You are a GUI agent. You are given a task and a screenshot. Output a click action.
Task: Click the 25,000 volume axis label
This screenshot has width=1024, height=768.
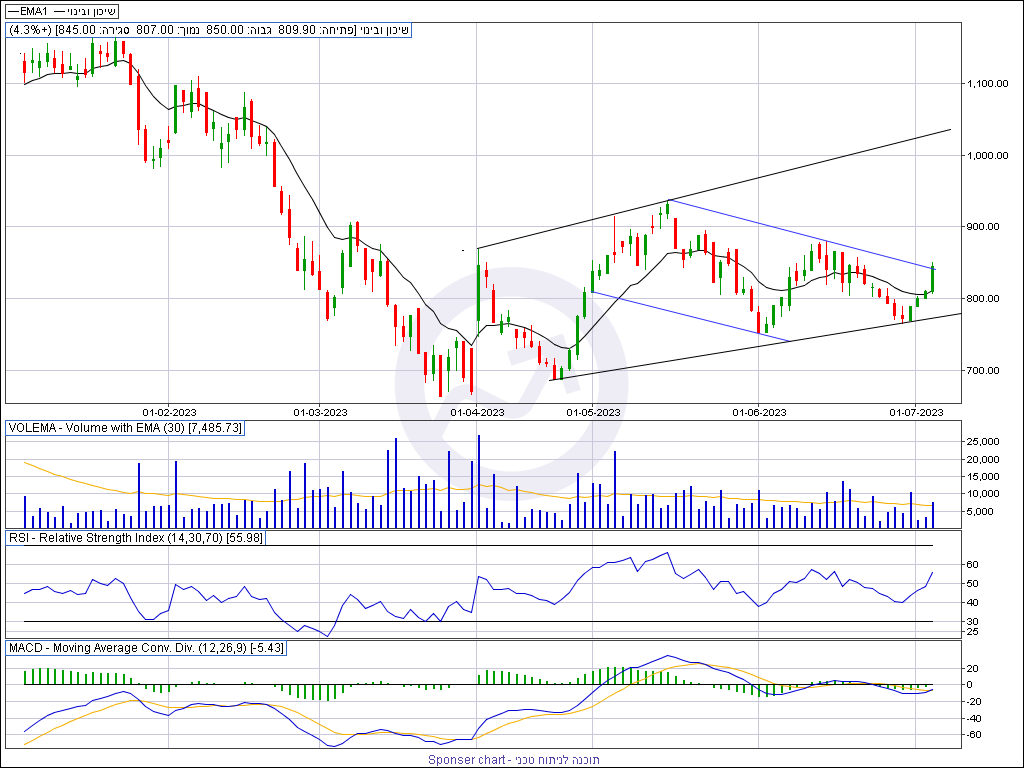click(985, 442)
